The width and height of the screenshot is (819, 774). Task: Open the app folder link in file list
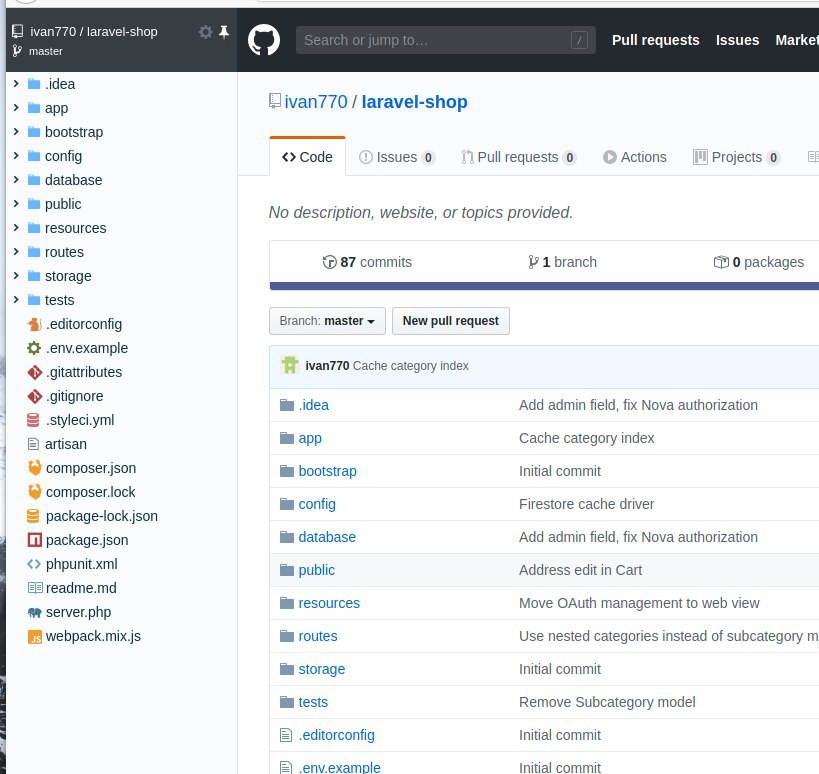pos(310,438)
